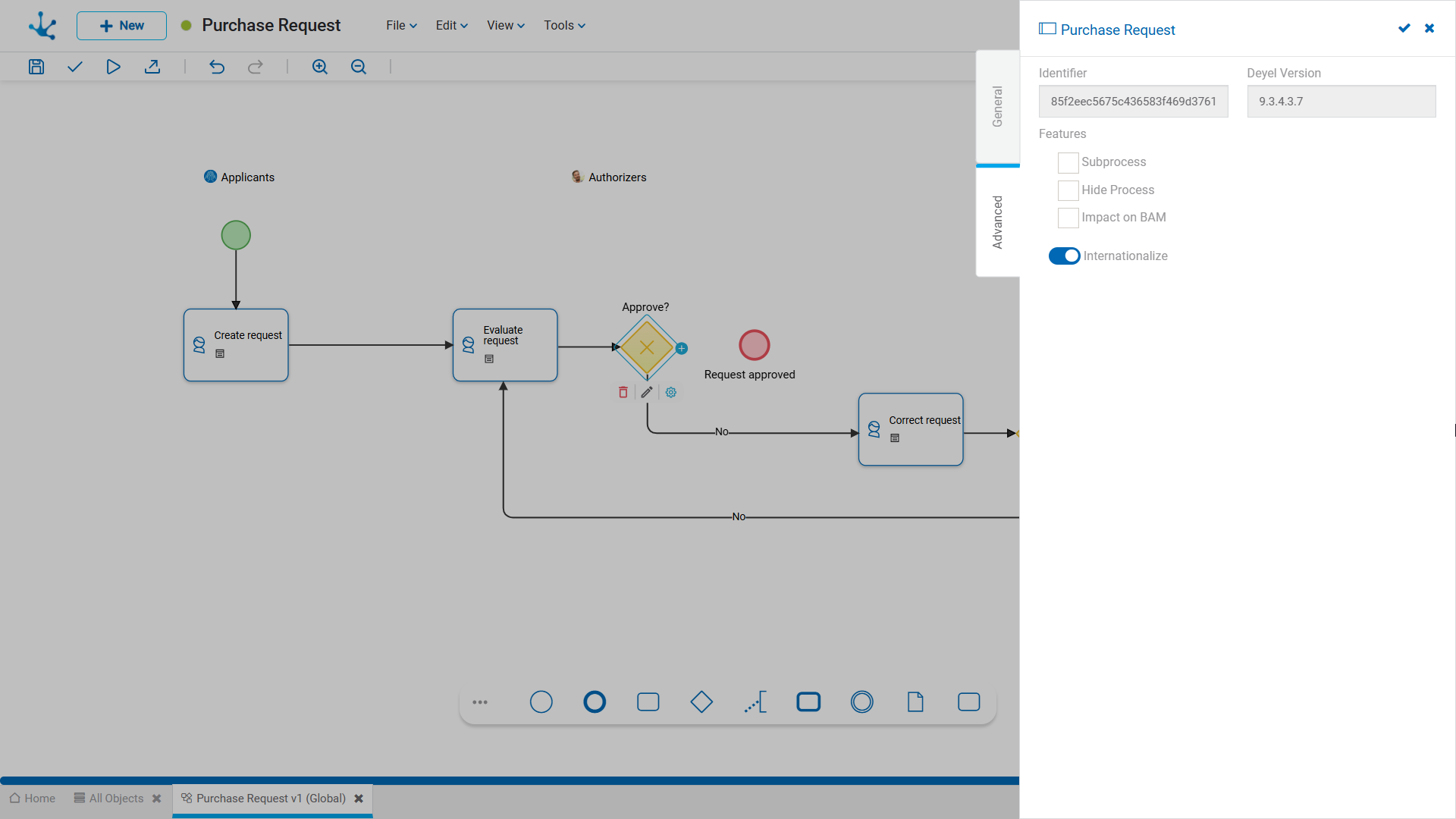The image size is (1456, 819).
Task: Check the Hide Process option
Action: tap(1068, 190)
